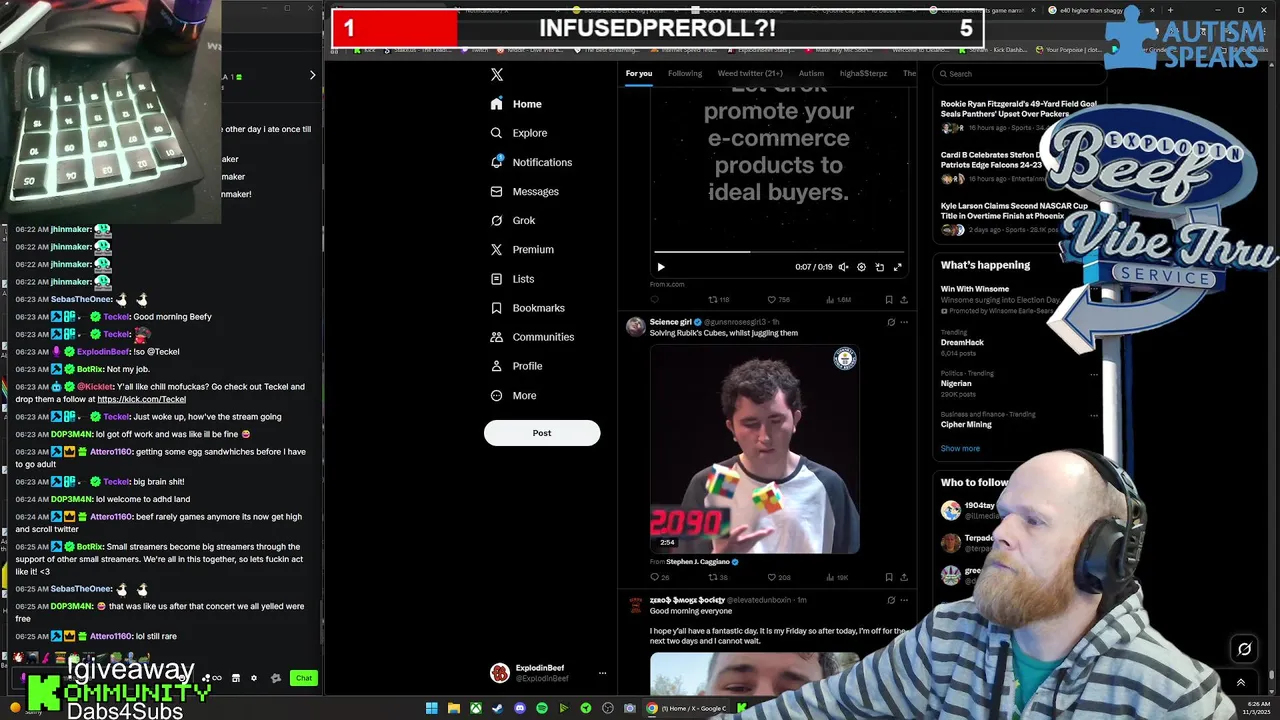Collapse the Kick chat panel arrow
1280x720 pixels.
(x=312, y=75)
